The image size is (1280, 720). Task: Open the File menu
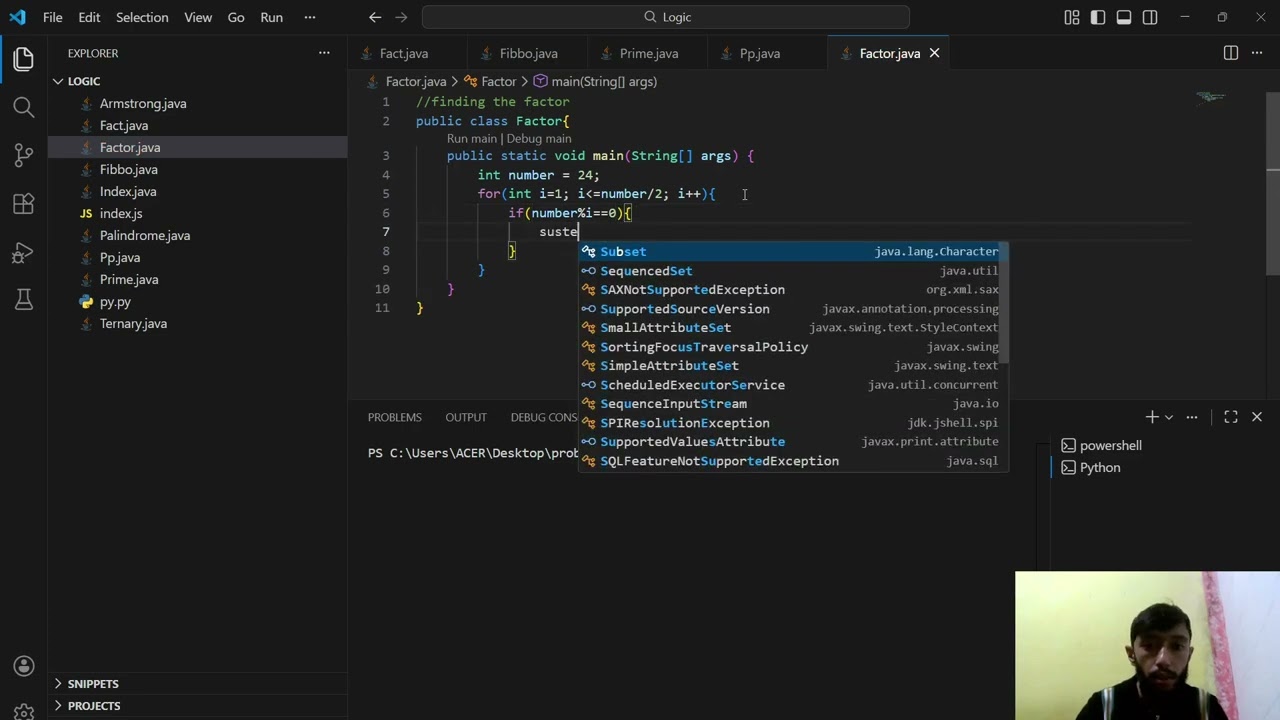pos(53,17)
